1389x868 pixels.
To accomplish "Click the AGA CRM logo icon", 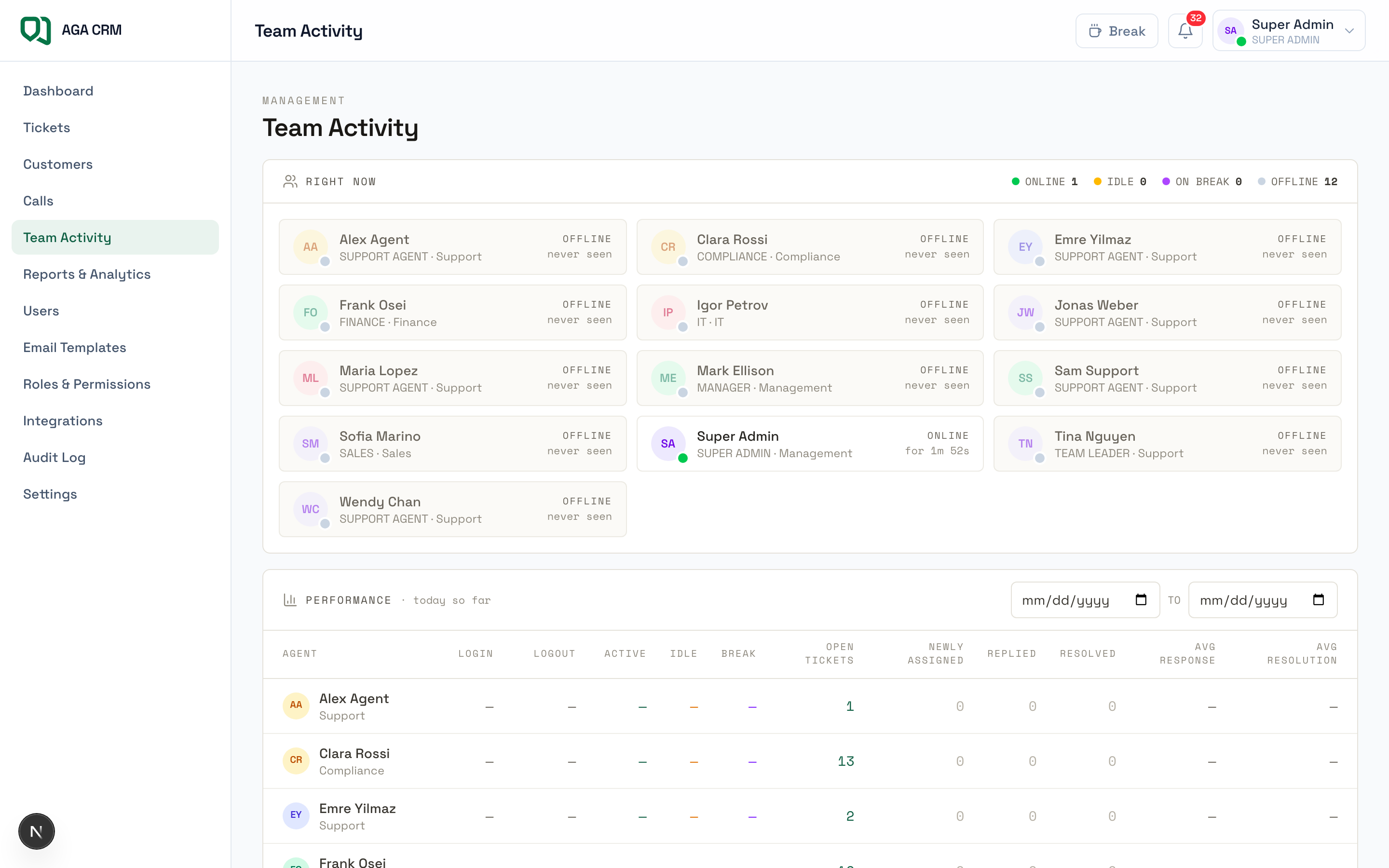I will point(36,30).
